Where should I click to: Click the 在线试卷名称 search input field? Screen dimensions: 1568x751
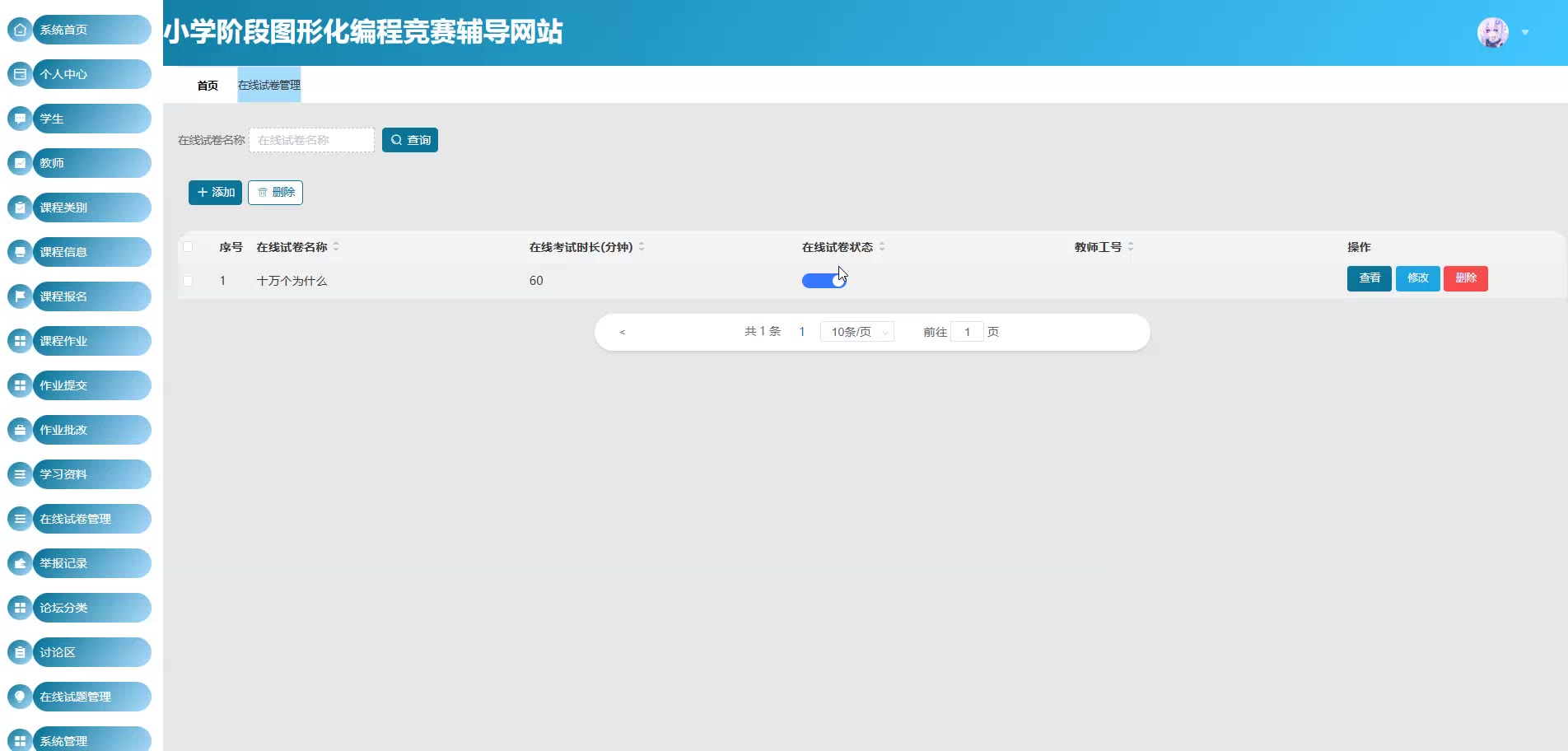click(x=311, y=140)
